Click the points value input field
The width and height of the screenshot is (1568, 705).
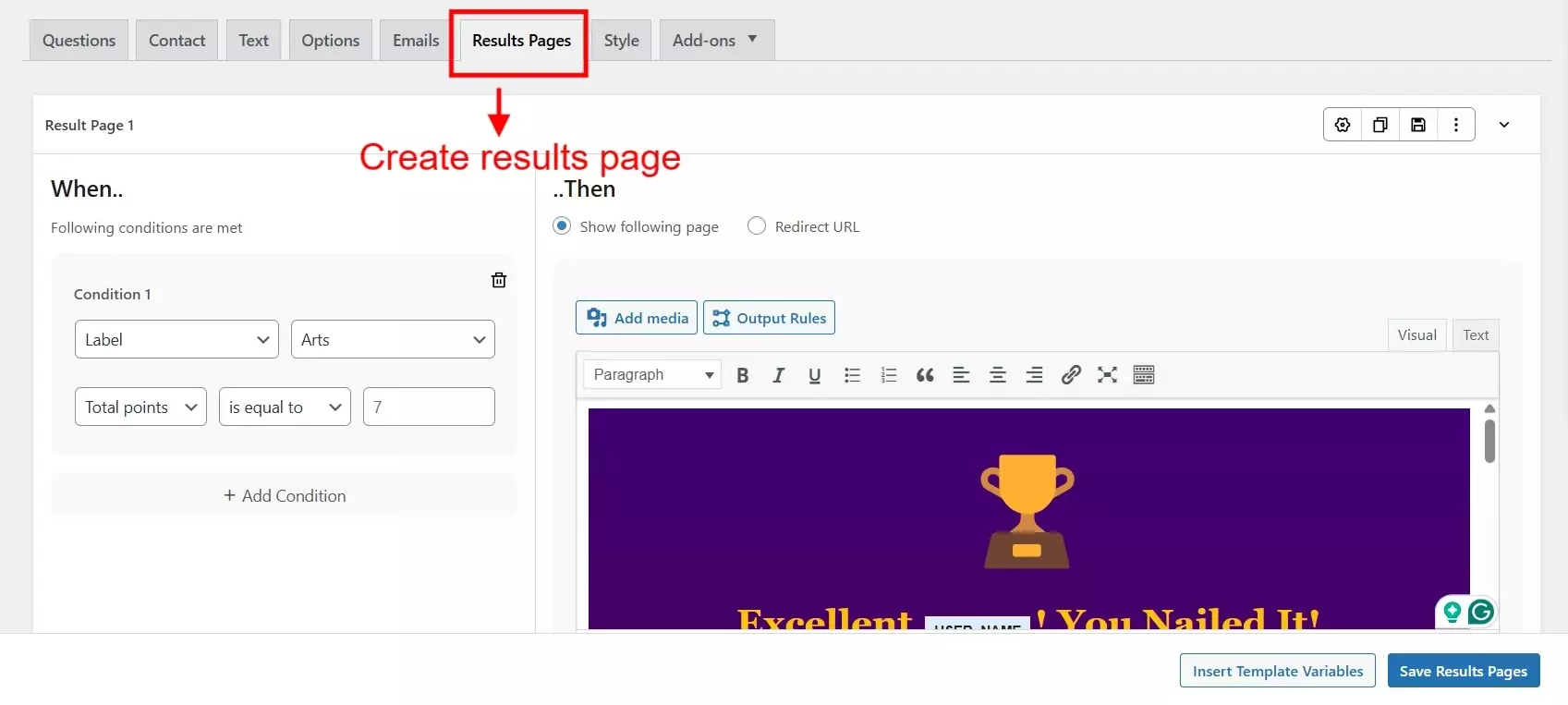click(429, 407)
